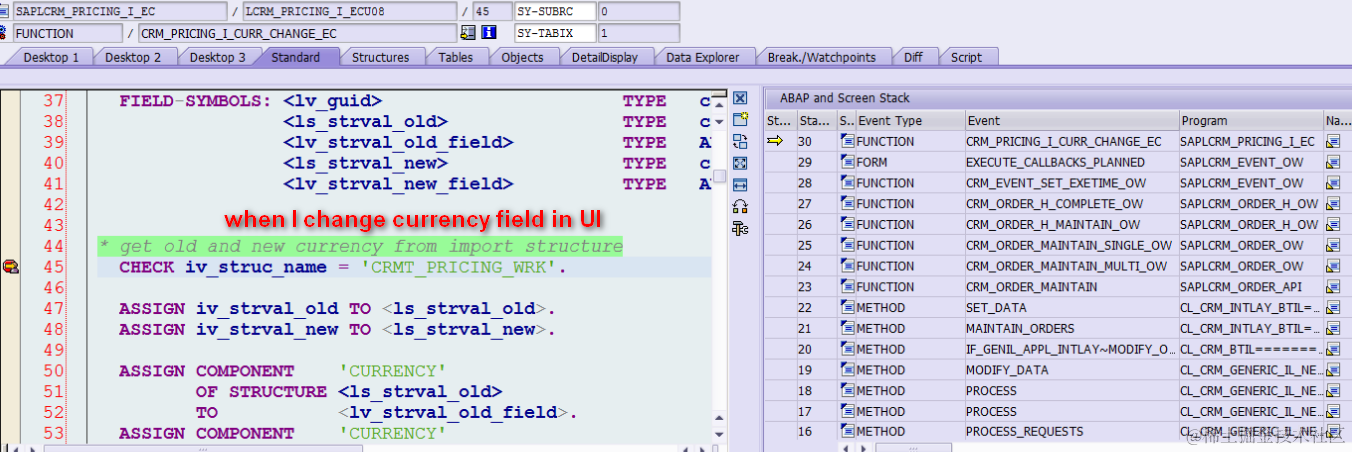Click the full screen tool icon
This screenshot has height=452, width=1352.
[740, 163]
